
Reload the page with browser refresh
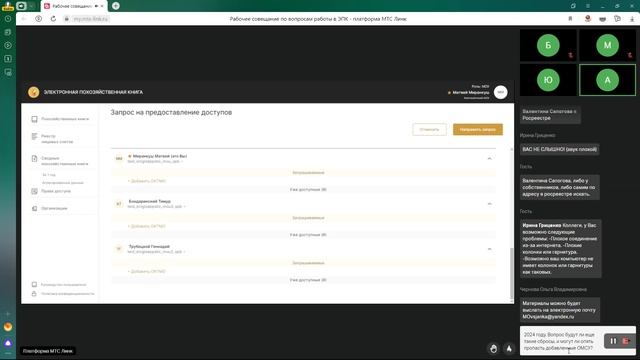pyautogui.click(x=53, y=19)
